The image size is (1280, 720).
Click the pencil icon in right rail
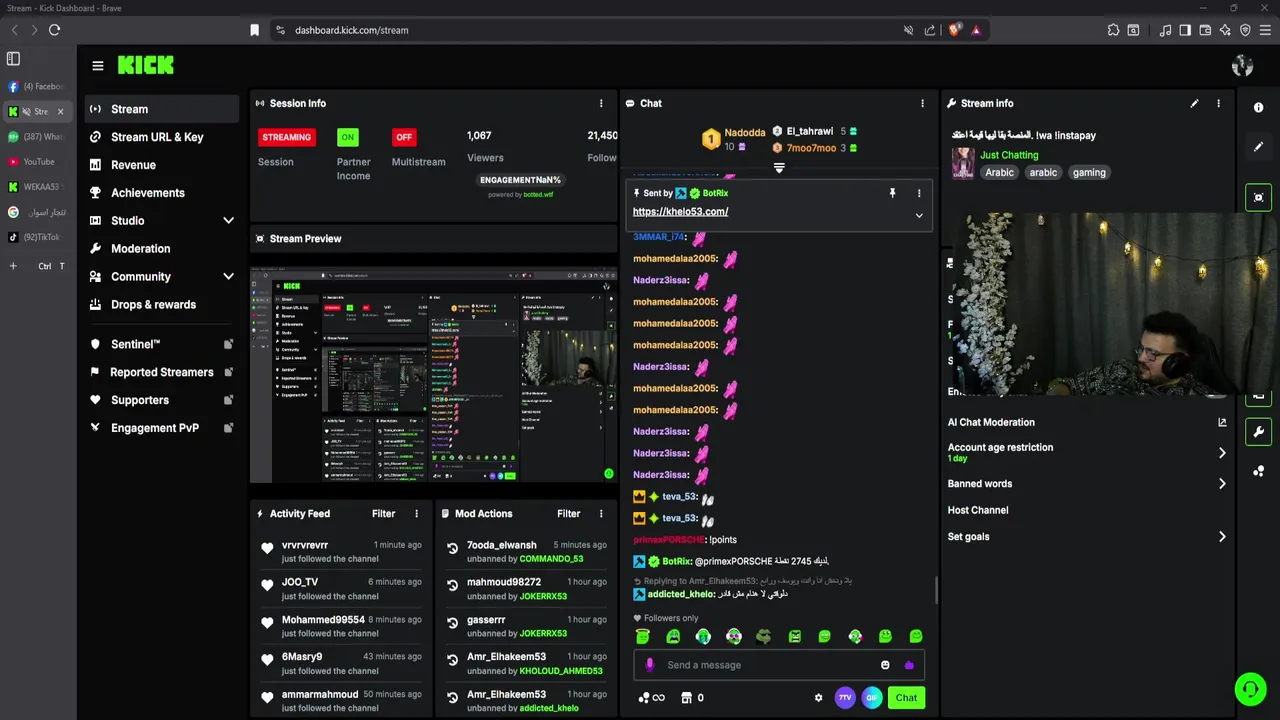[x=1258, y=146]
